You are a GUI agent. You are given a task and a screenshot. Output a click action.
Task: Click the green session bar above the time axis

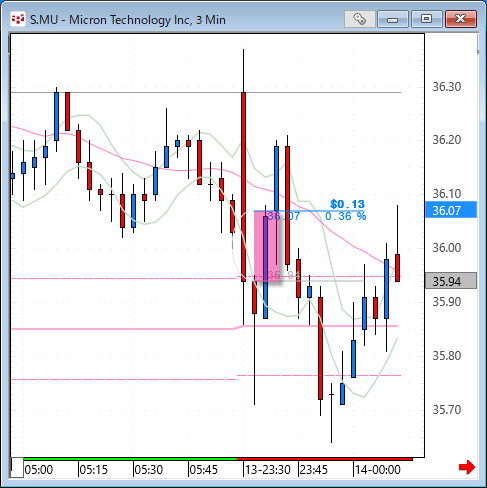[130, 459]
